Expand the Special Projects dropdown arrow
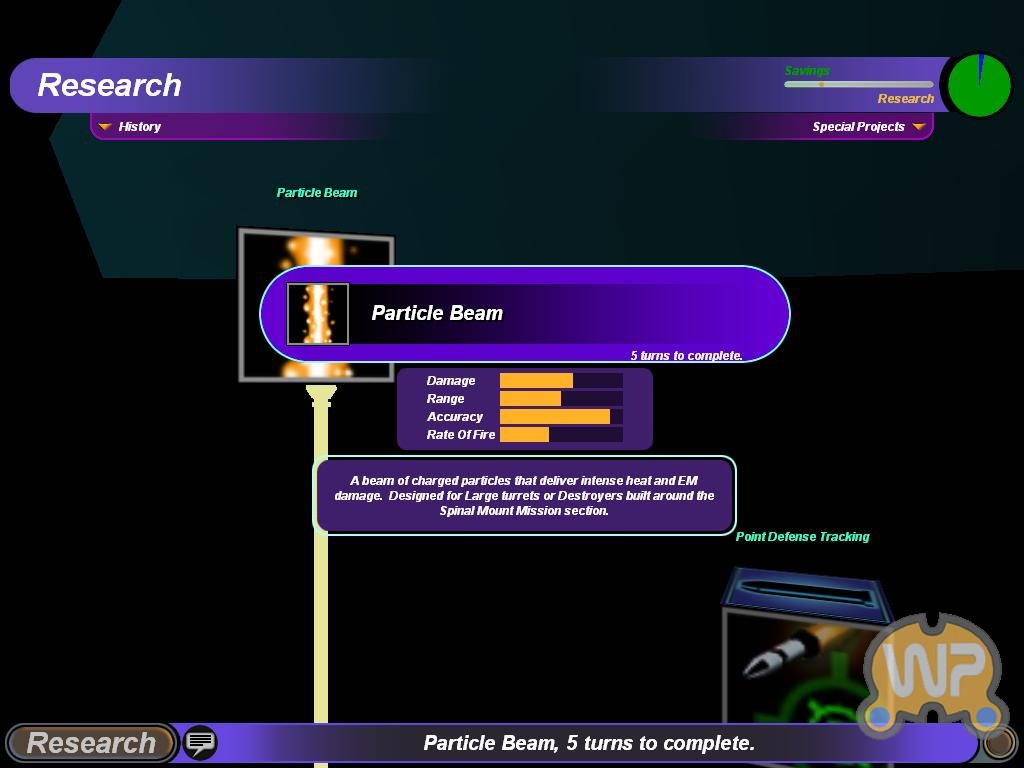Screen dimensions: 1024x768 pos(918,127)
